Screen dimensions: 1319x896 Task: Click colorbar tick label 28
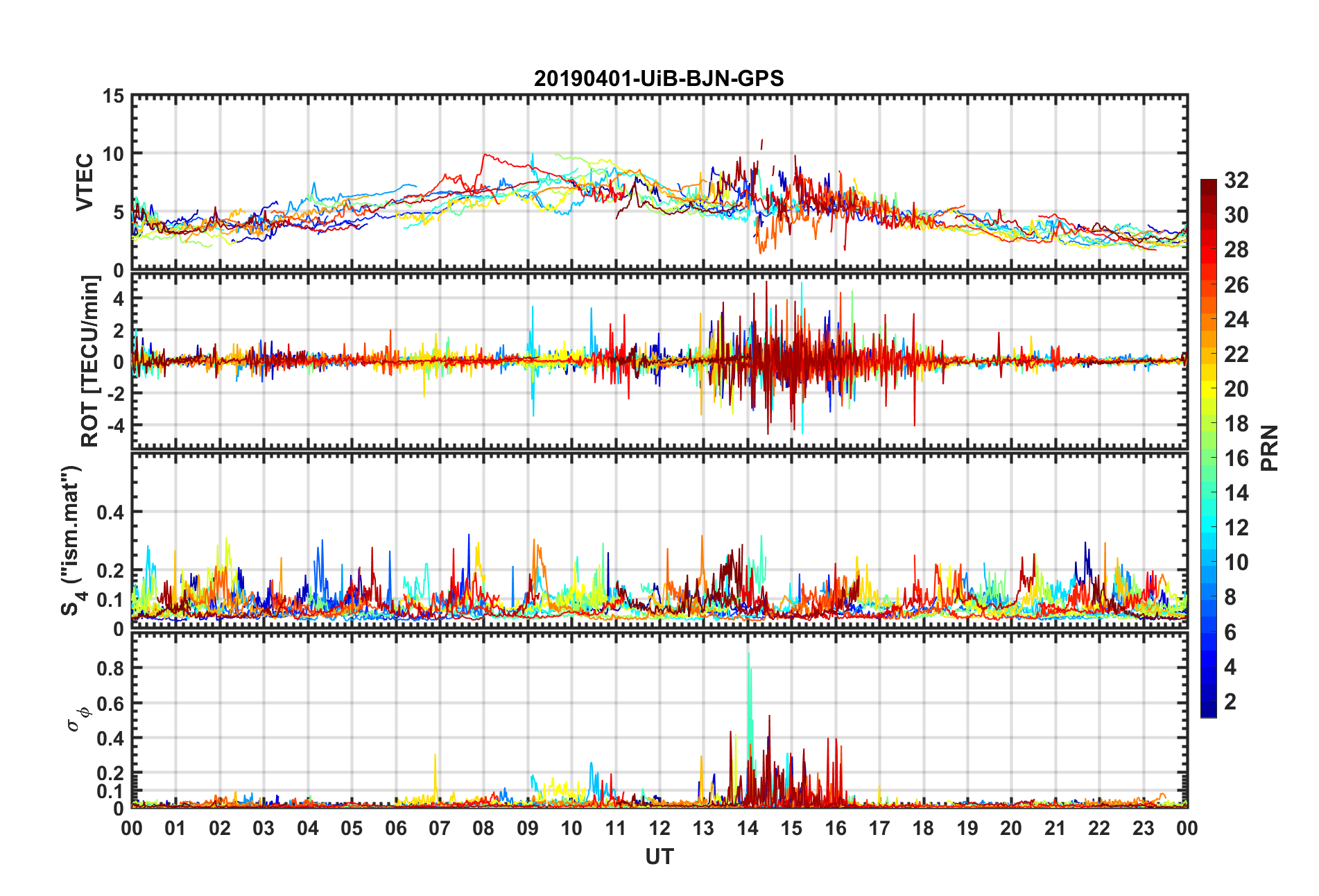click(1236, 250)
